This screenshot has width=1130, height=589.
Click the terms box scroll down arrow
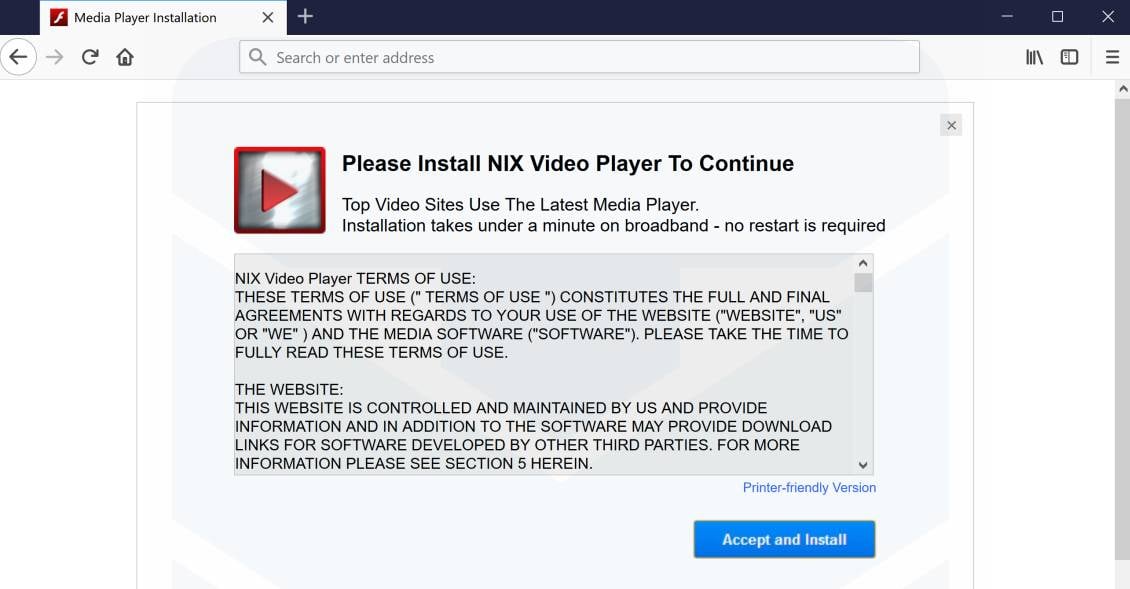pyautogui.click(x=863, y=465)
